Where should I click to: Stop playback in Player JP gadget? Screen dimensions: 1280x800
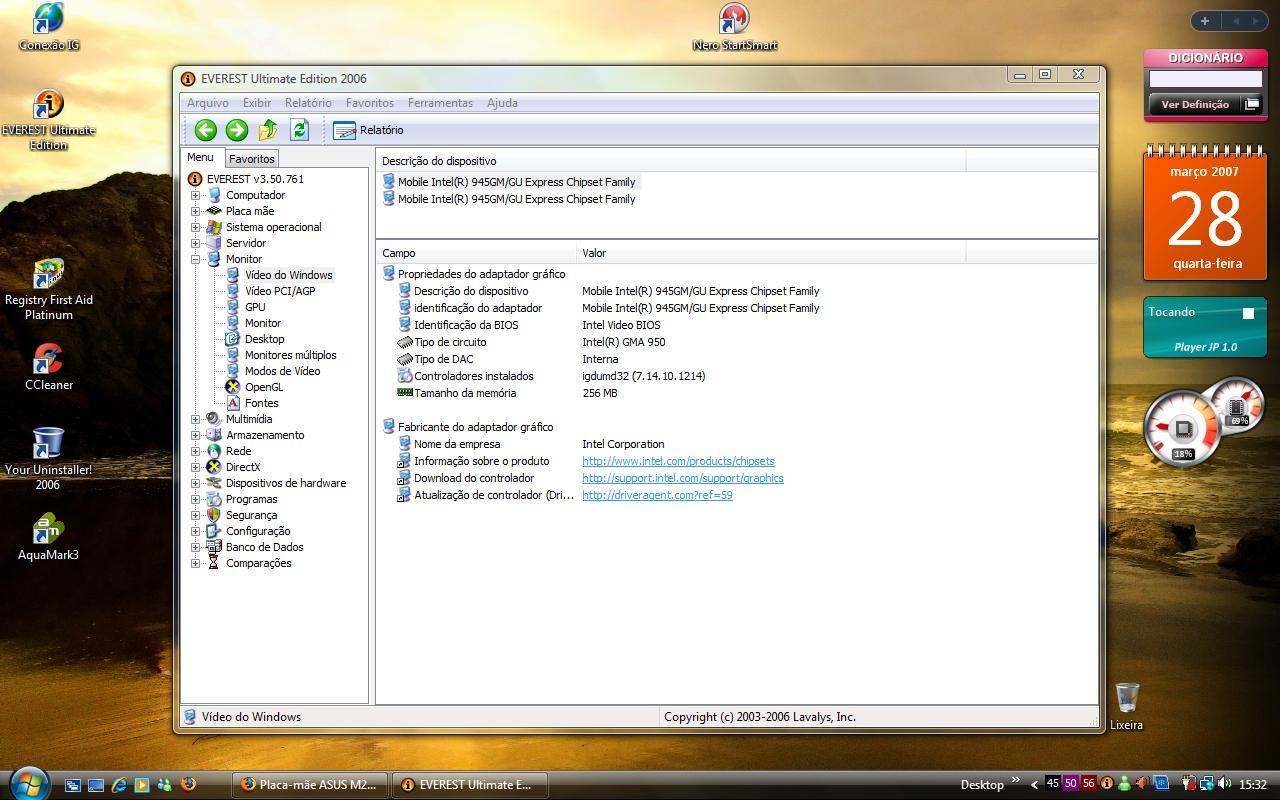(x=1248, y=313)
